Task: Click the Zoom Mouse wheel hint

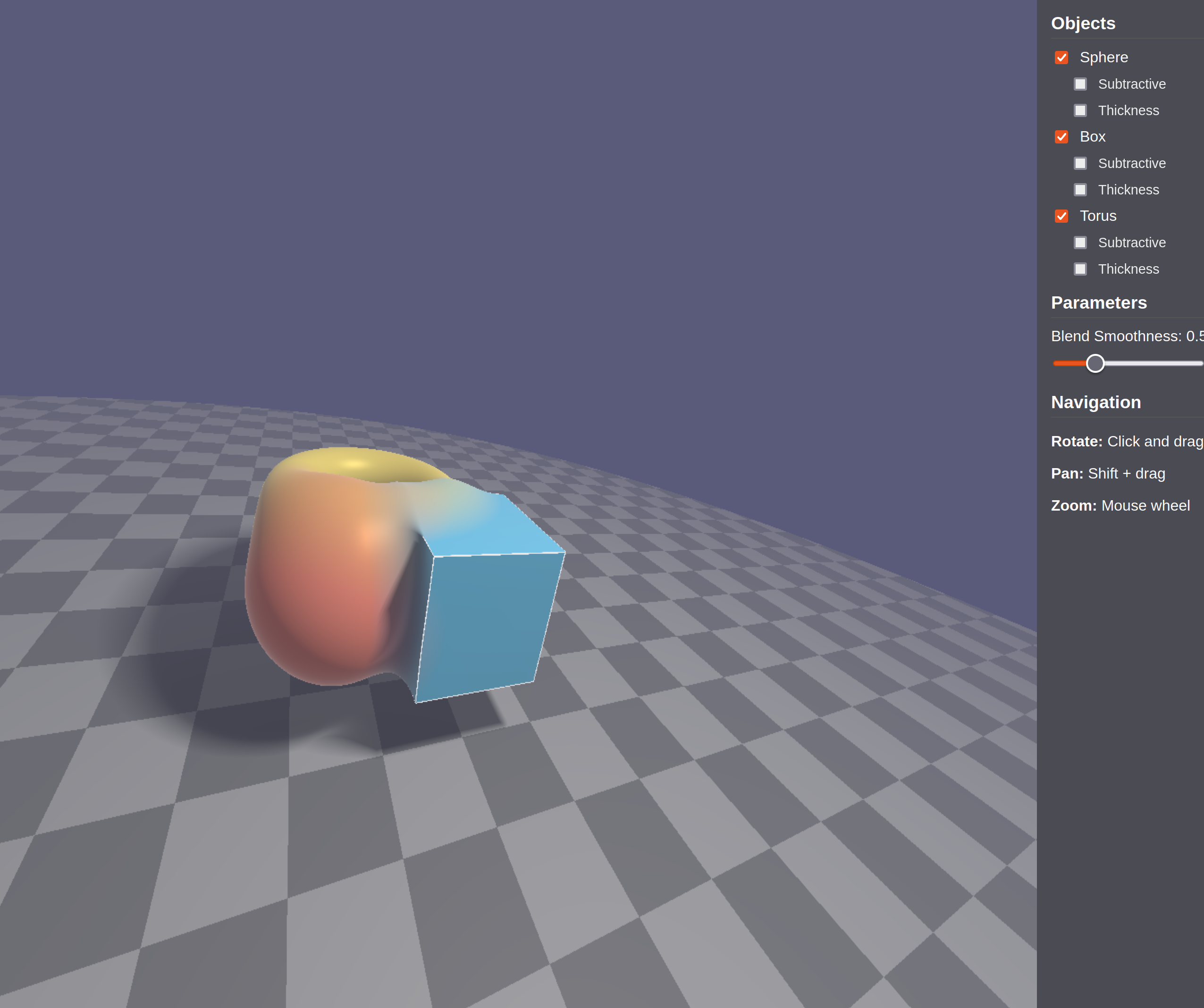Action: click(1120, 506)
